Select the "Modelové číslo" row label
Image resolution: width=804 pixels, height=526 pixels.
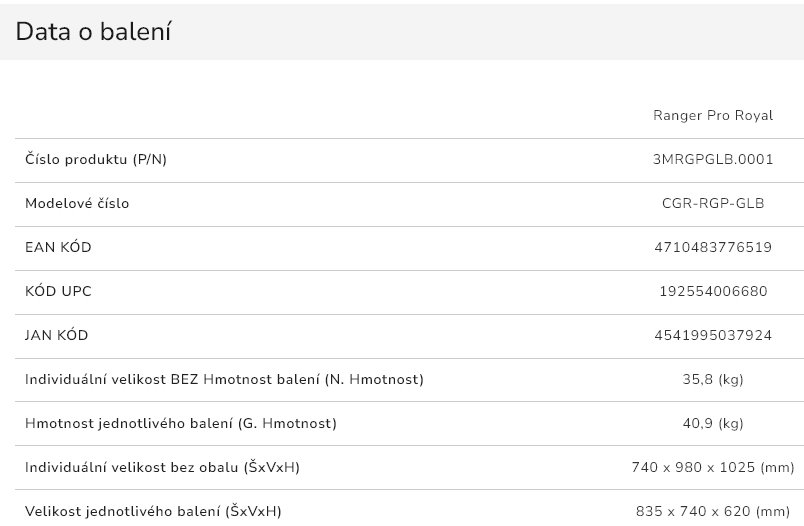77,203
